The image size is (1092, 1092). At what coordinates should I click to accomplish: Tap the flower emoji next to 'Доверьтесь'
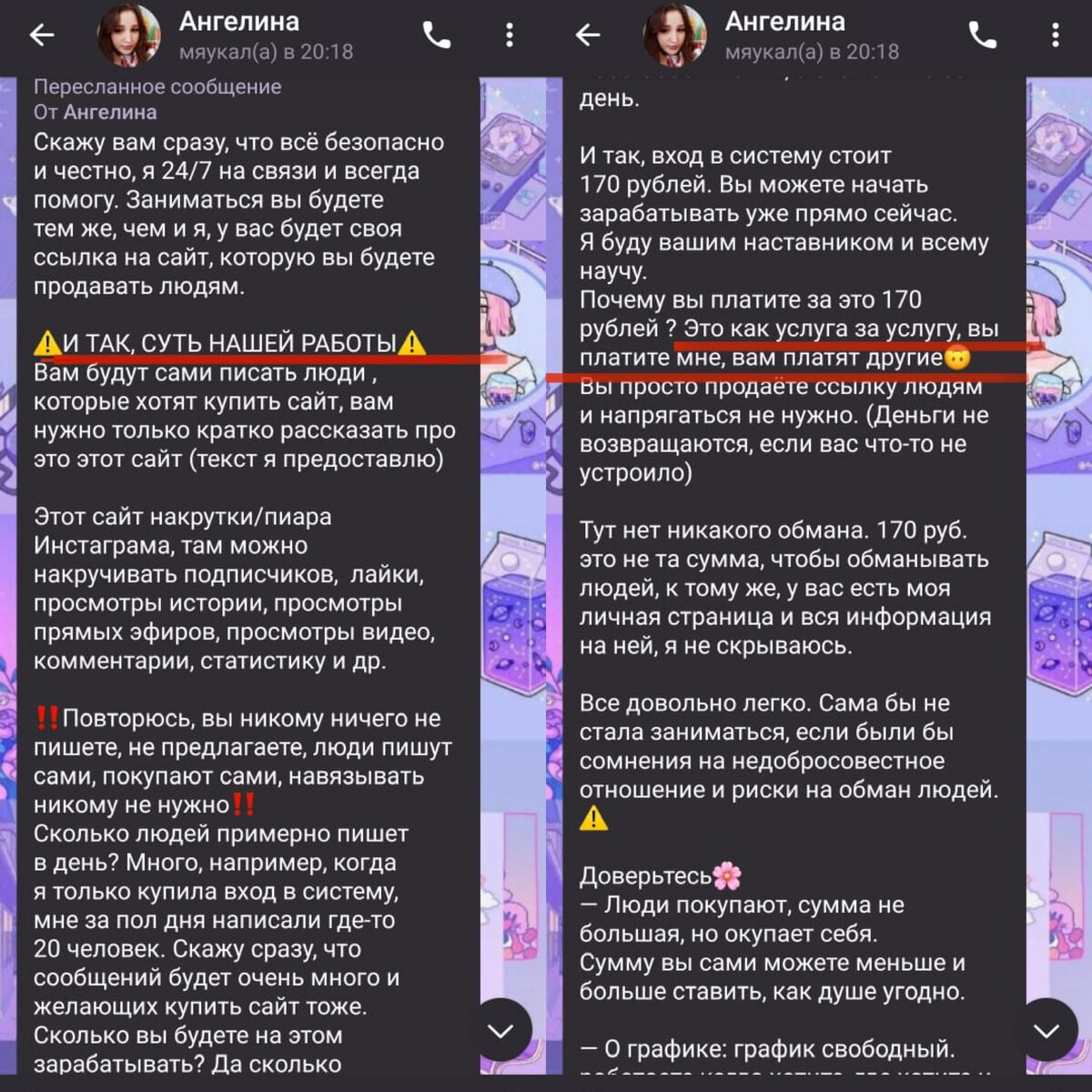click(x=727, y=876)
